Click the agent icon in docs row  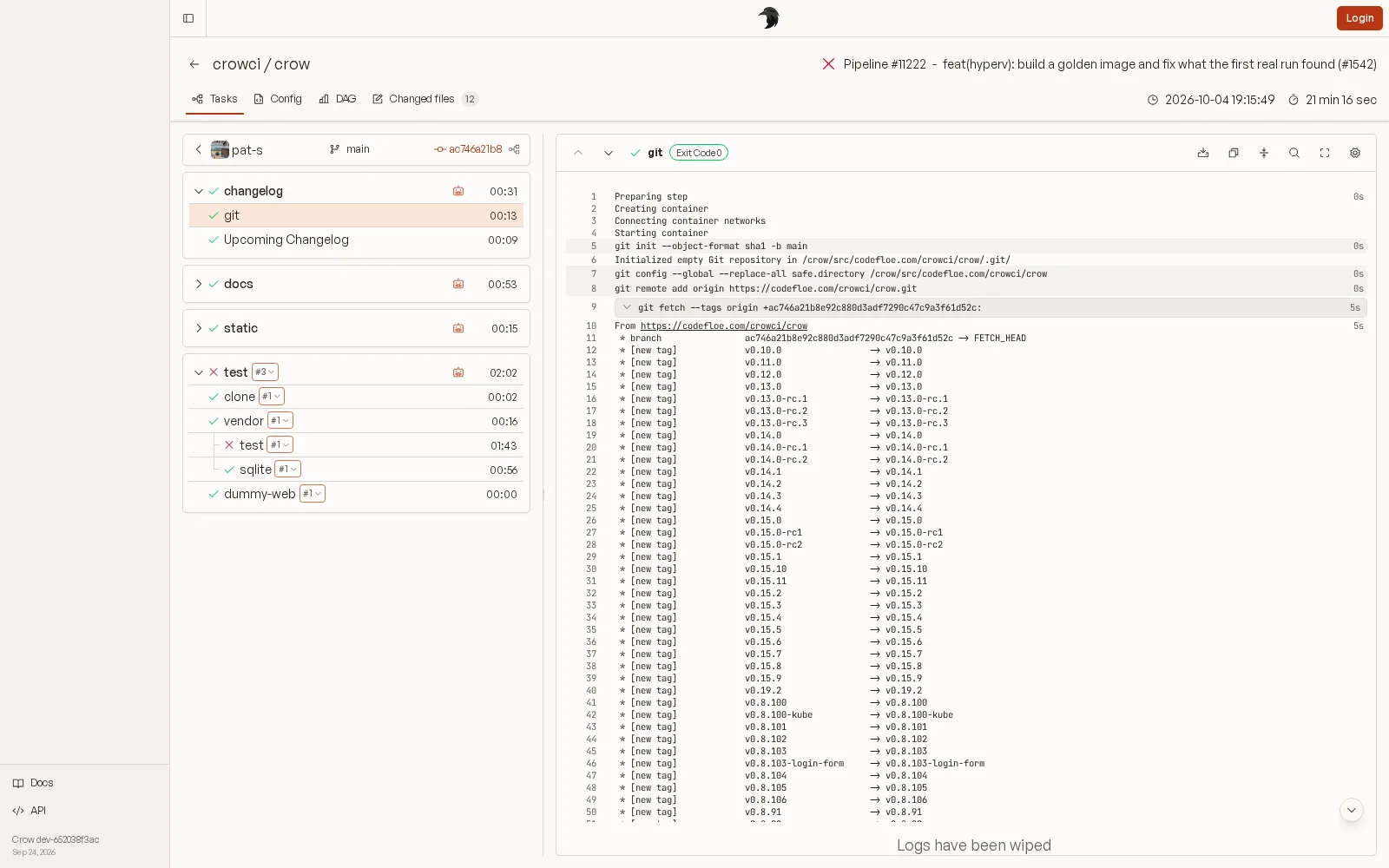coord(458,284)
